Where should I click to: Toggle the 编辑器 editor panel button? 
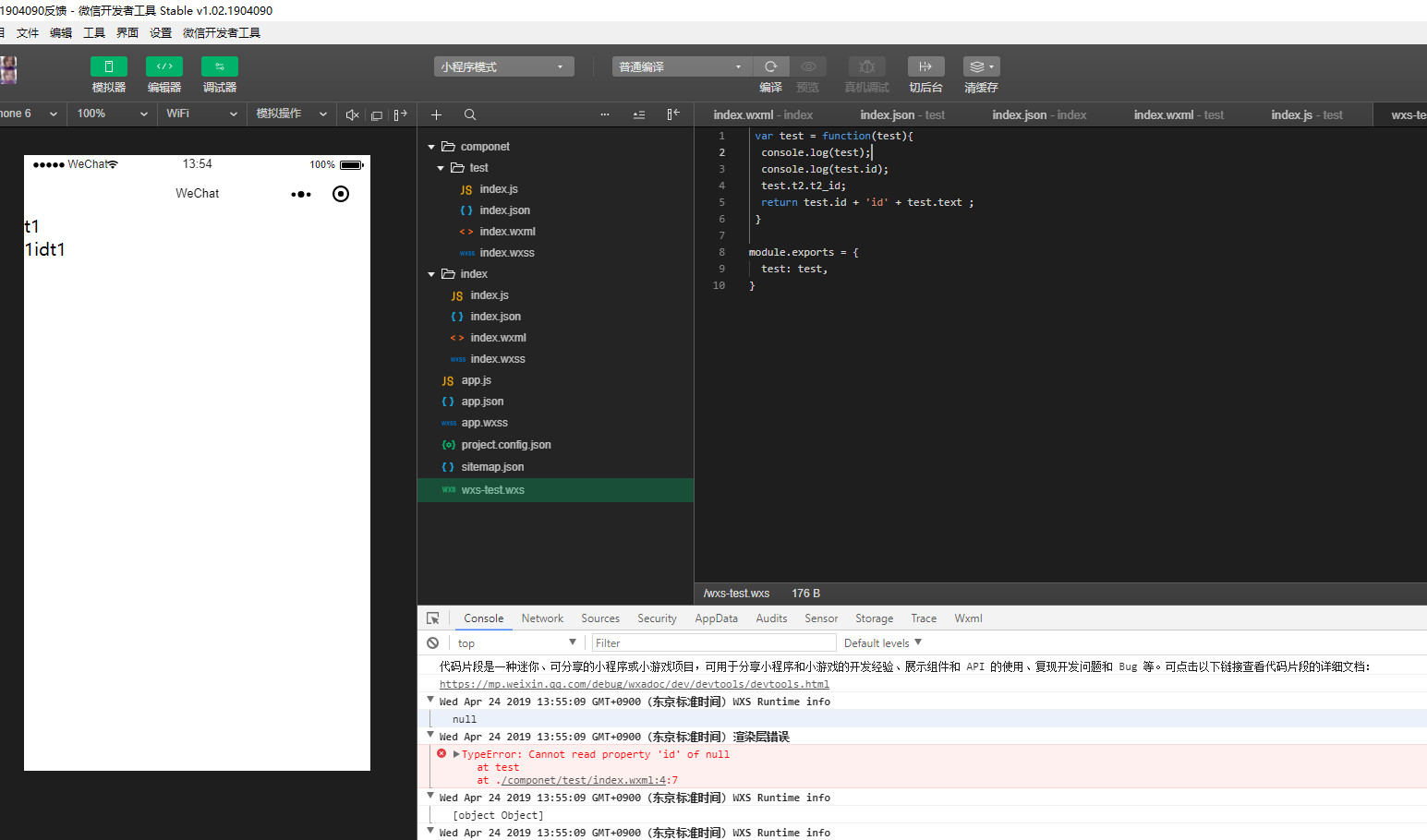164,66
